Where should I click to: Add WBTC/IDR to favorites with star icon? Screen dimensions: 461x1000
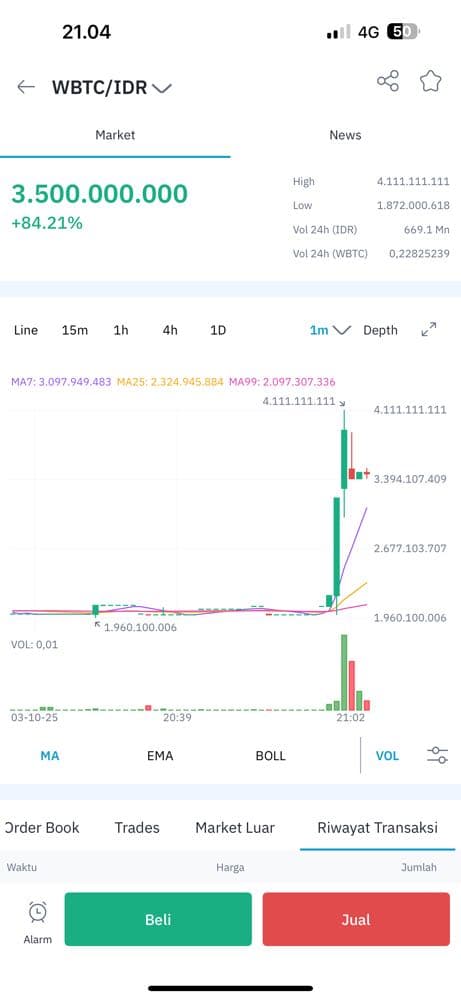[430, 81]
